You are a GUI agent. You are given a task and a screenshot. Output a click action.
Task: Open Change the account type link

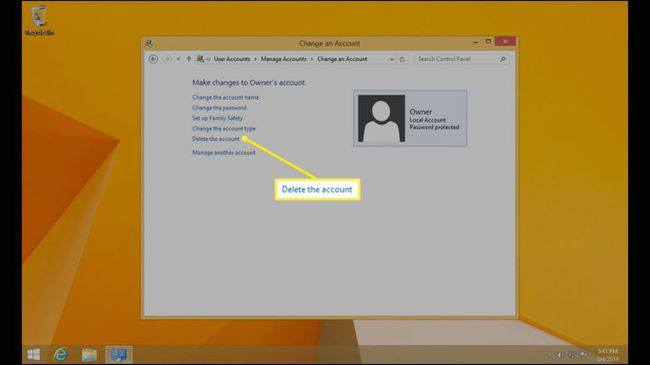click(x=223, y=129)
